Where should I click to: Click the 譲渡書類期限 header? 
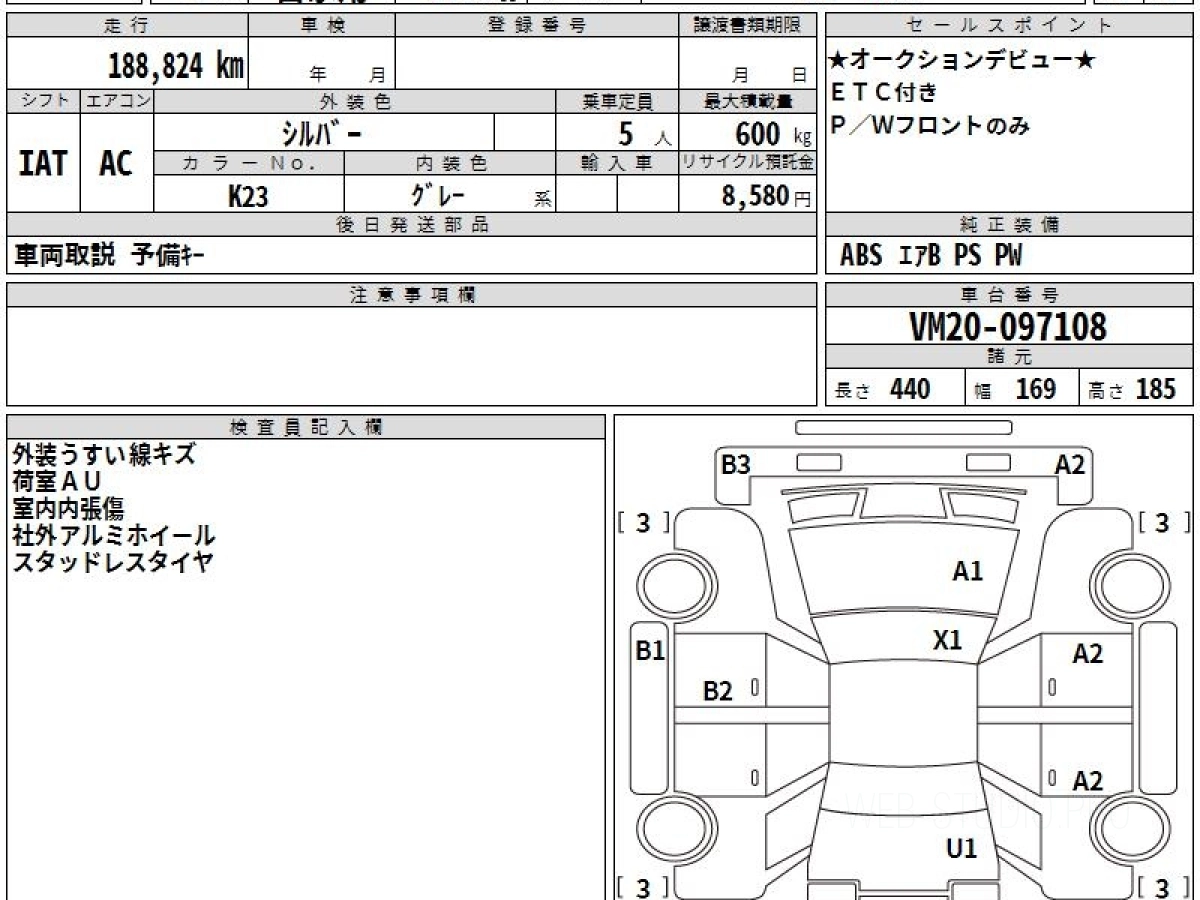pos(747,26)
